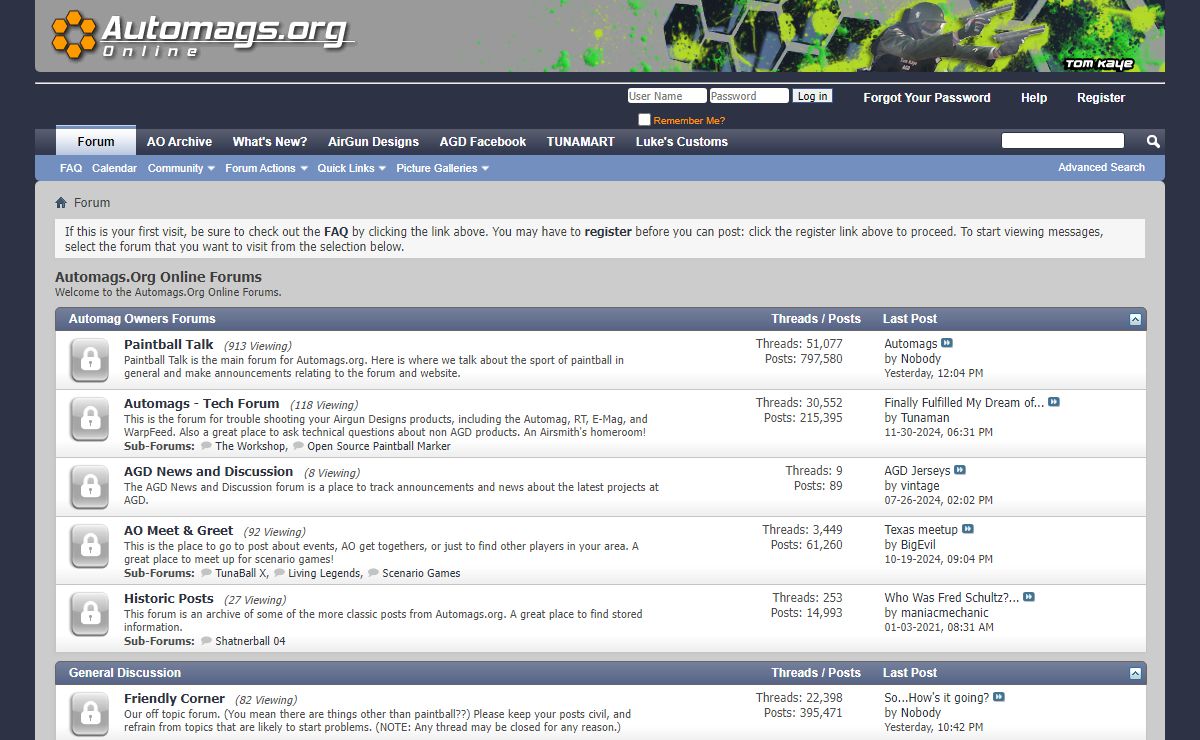Screen dimensions: 1200x740
Task: Click speech bubble icon before Living Legends
Action: [x=279, y=573]
